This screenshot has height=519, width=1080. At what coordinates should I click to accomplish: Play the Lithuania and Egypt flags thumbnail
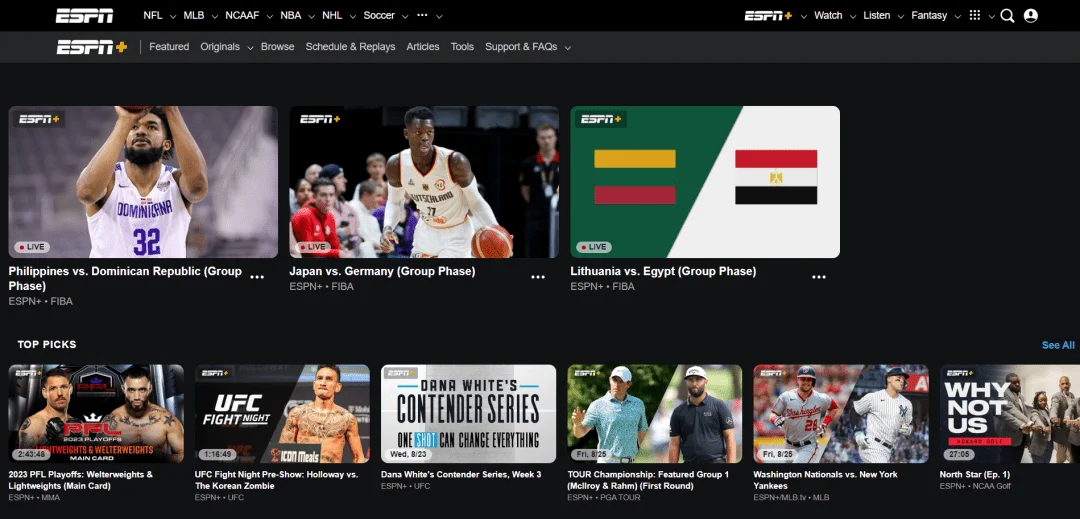pyautogui.click(x=705, y=182)
